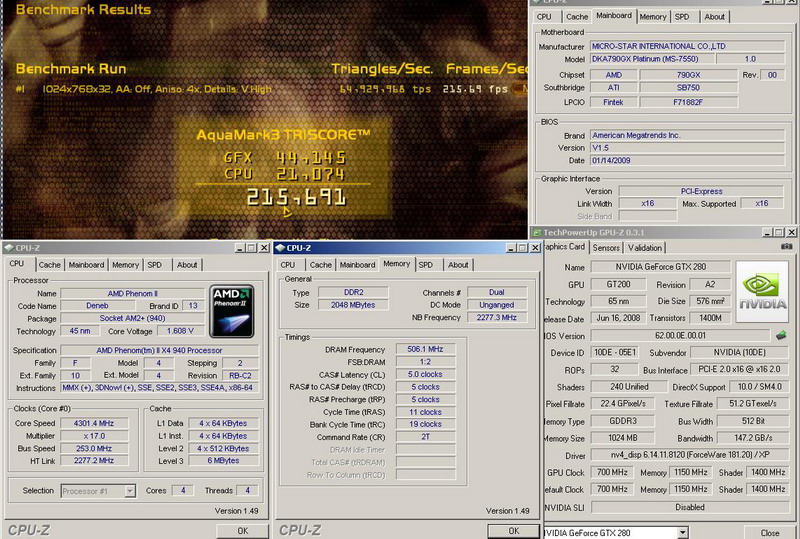This screenshot has height=539, width=800.
Task: Click the AMD Phenom II logo in CPU-Z
Action: 232,311
